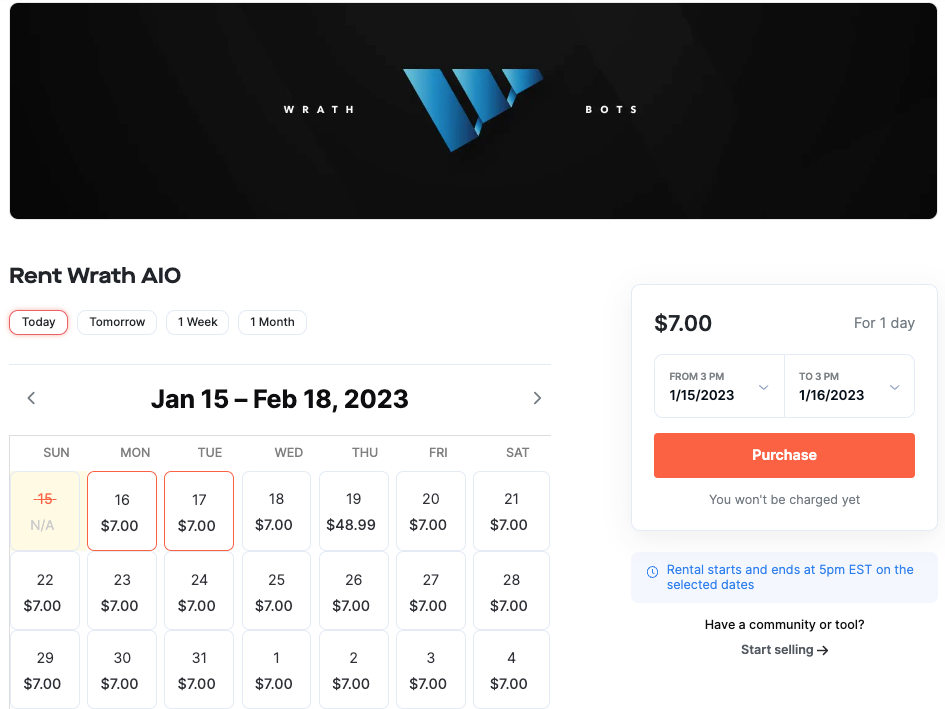Switch to the 1 Month rental option
The height and width of the screenshot is (709, 945).
coord(272,322)
